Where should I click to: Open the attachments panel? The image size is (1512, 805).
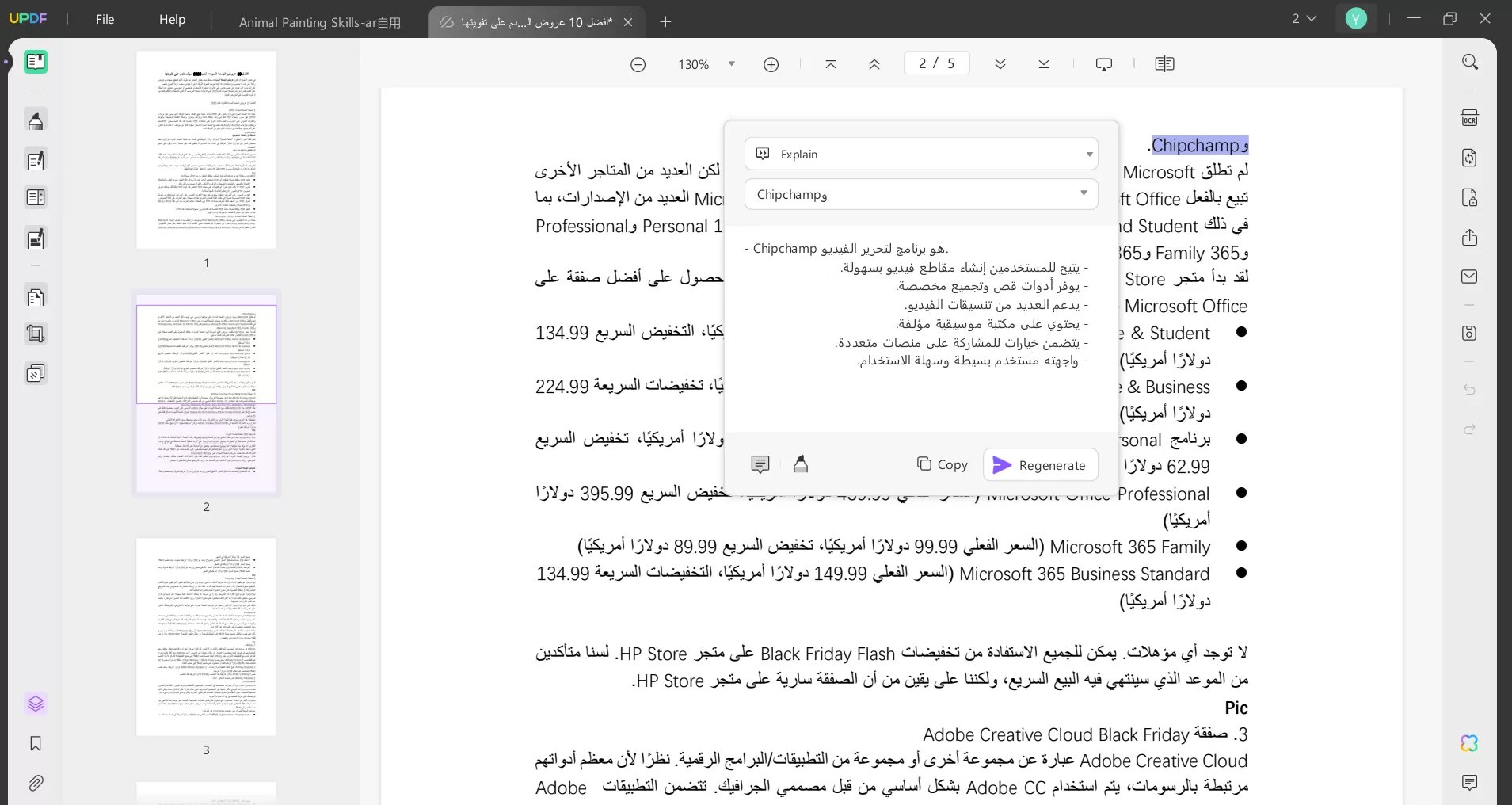click(35, 783)
